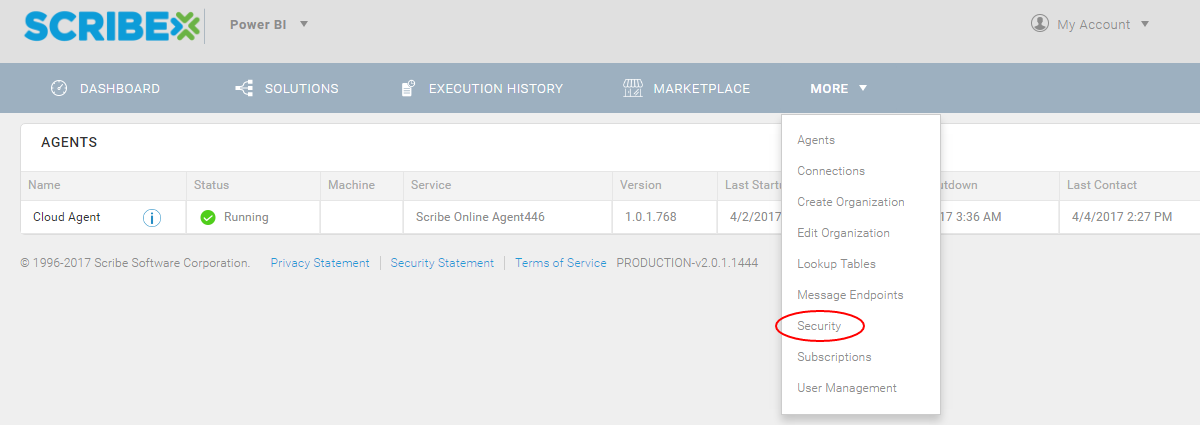Viewport: 1200px width, 425px height.
Task: Click the Version column header
Action: click(640, 185)
